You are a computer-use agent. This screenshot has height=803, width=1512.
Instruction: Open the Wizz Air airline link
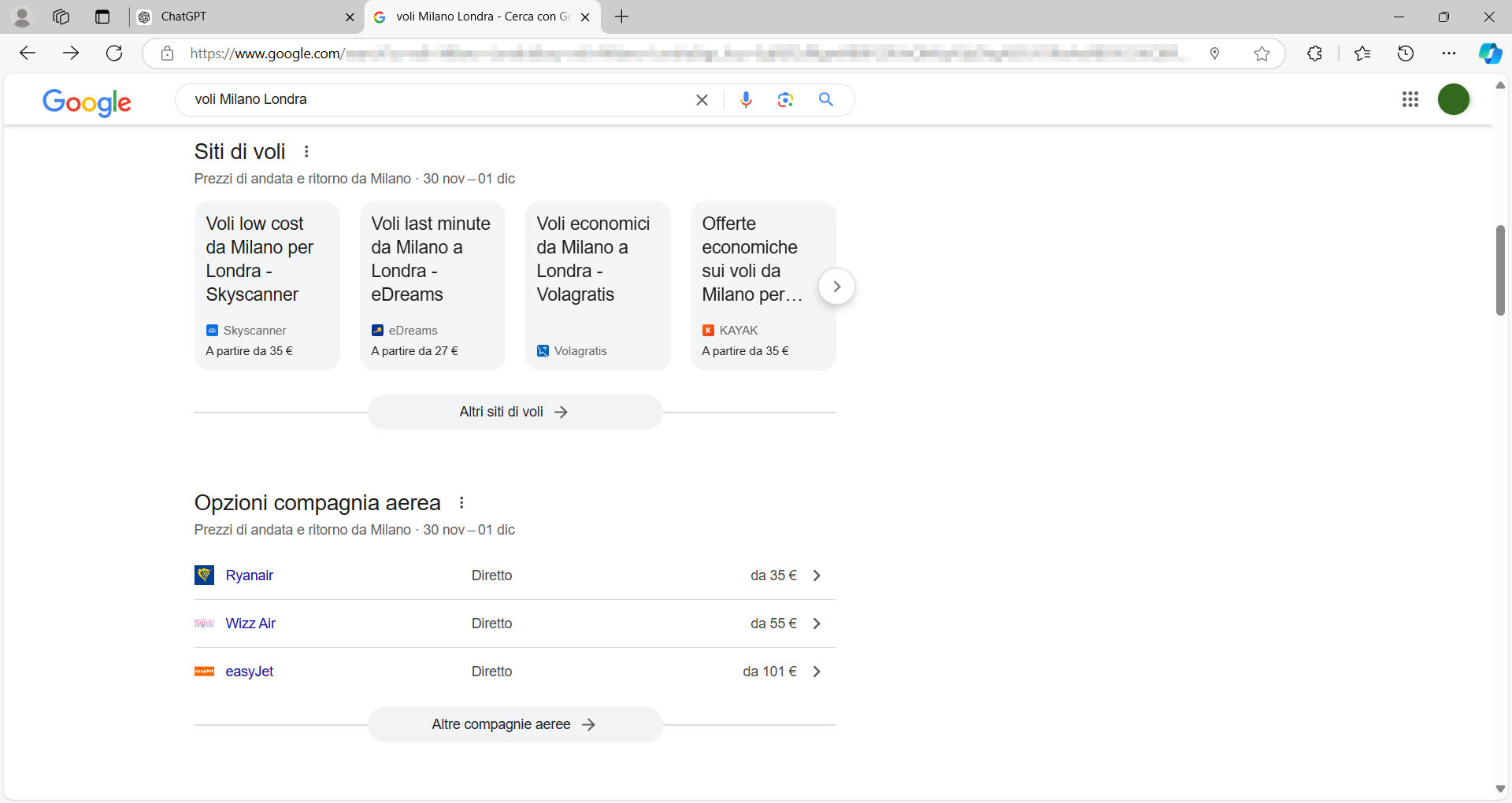pos(250,624)
